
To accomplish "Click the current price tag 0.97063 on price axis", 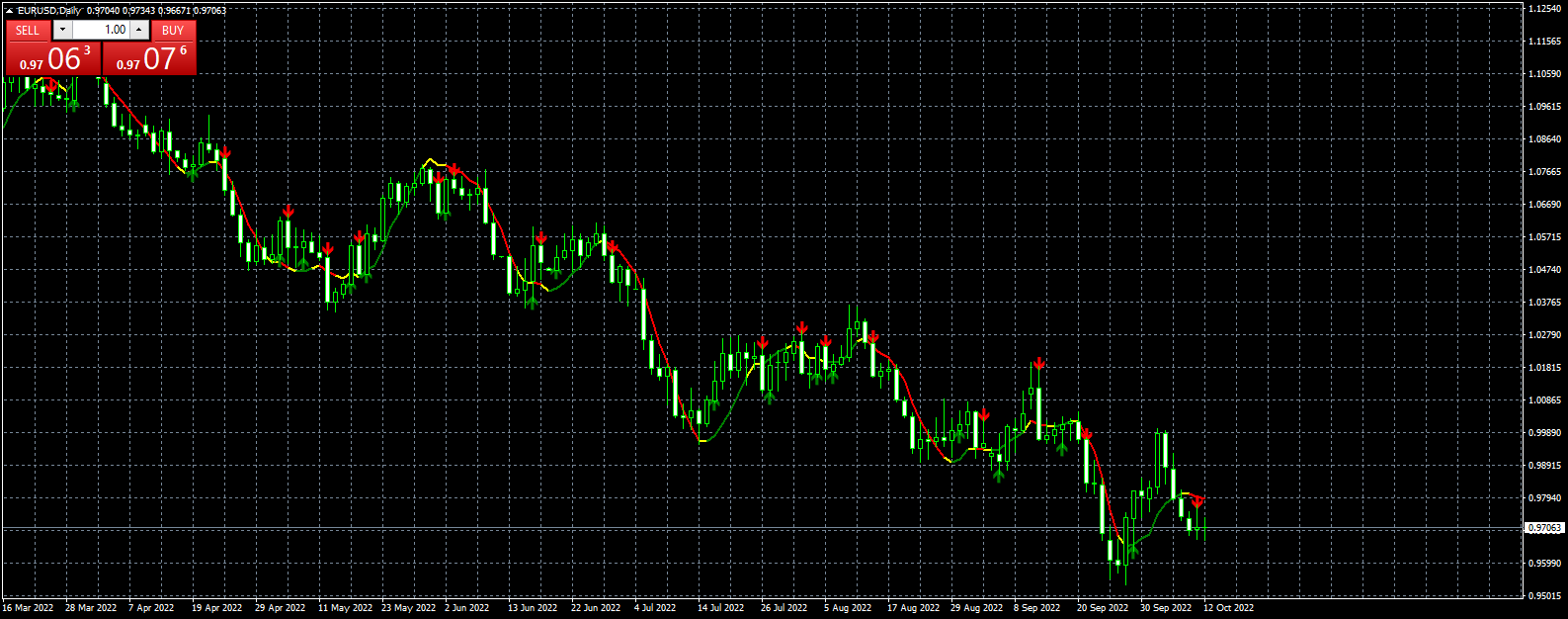I will pos(1544,529).
